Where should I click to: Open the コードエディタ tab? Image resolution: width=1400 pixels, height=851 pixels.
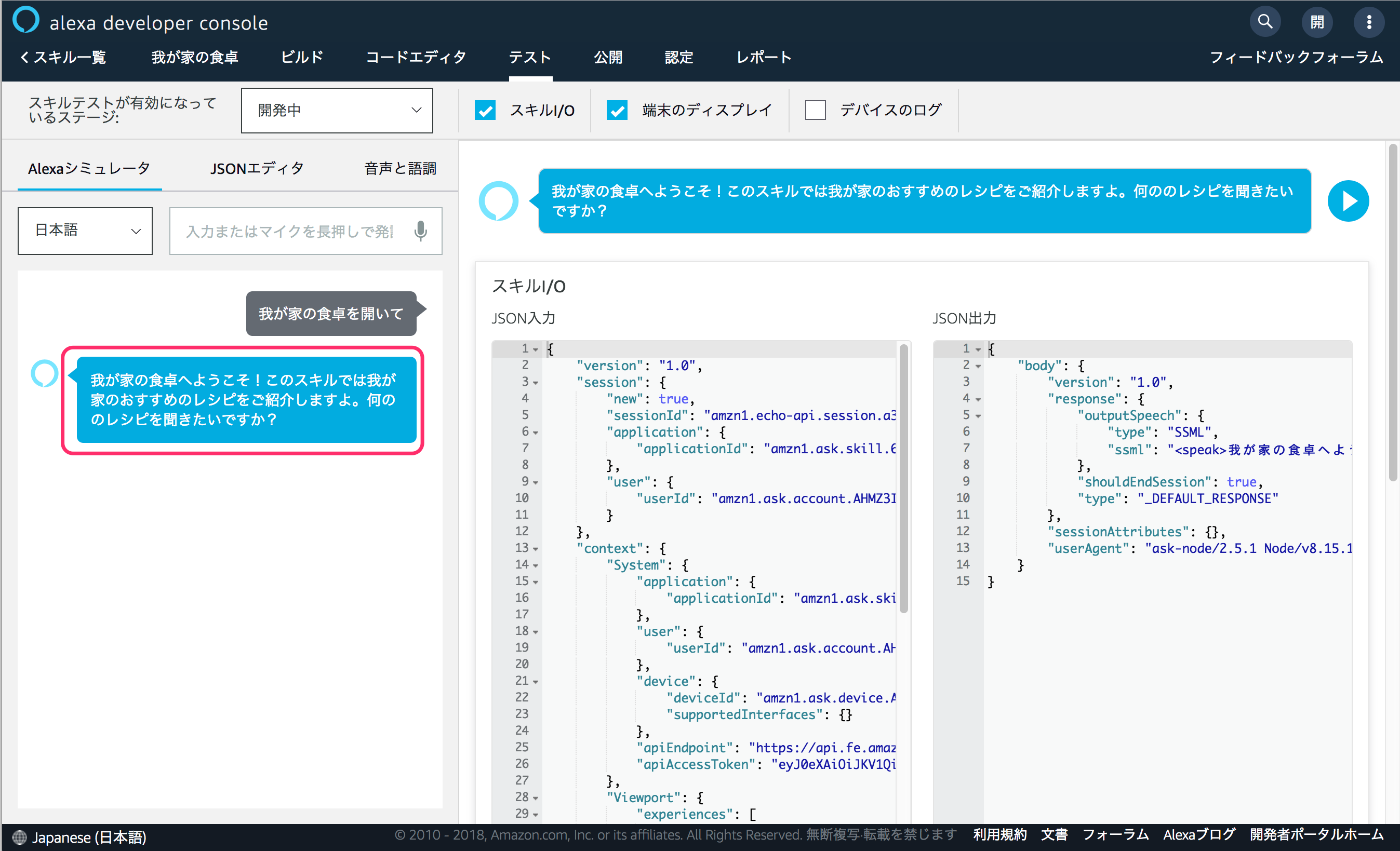(x=416, y=57)
